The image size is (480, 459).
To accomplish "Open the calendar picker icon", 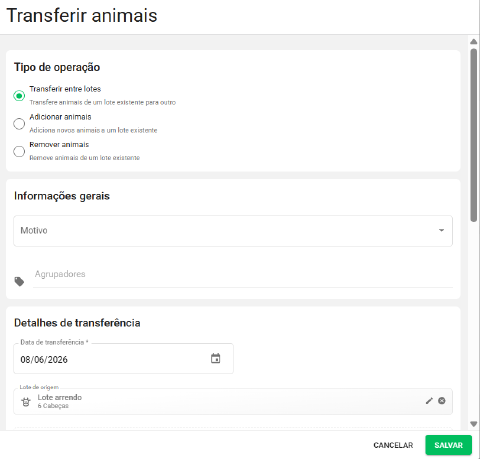I will click(215, 359).
